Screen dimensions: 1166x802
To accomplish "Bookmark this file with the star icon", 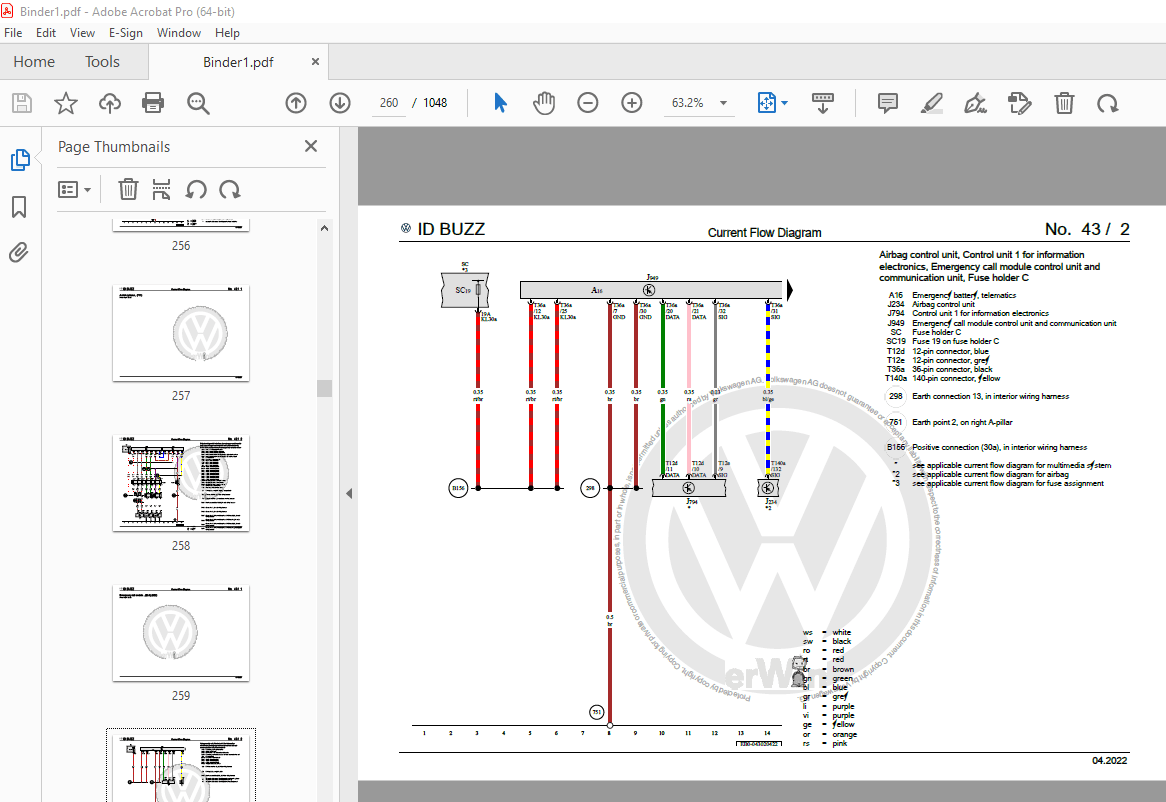I will point(66,103).
